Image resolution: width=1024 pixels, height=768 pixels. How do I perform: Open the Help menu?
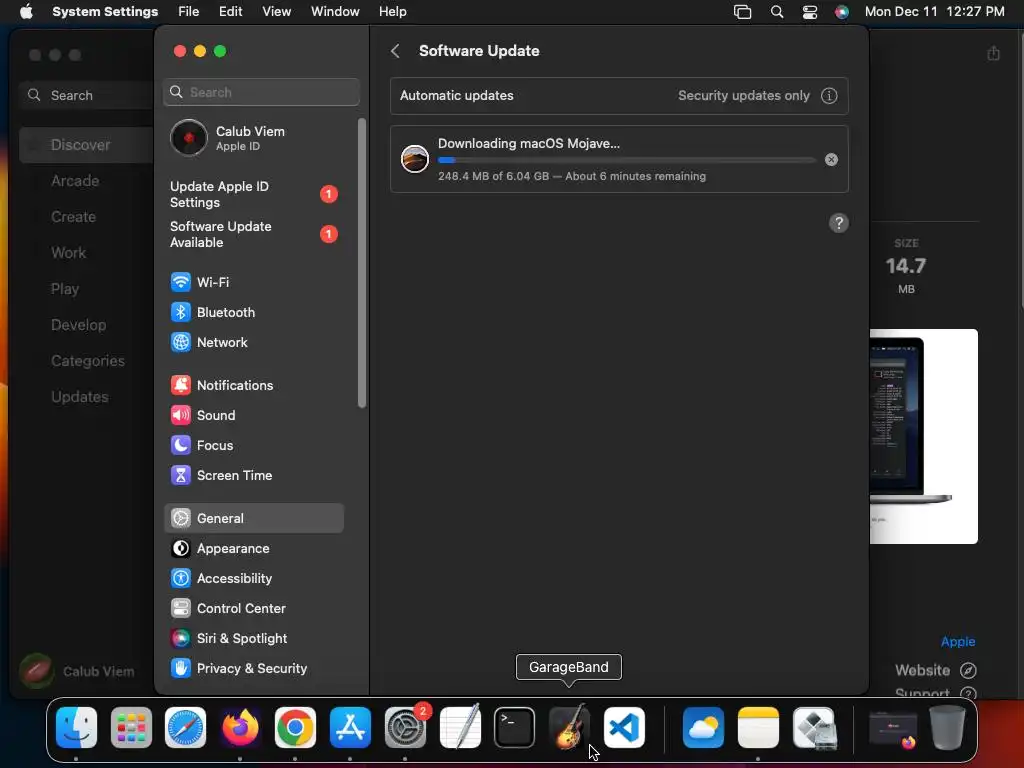(x=392, y=12)
